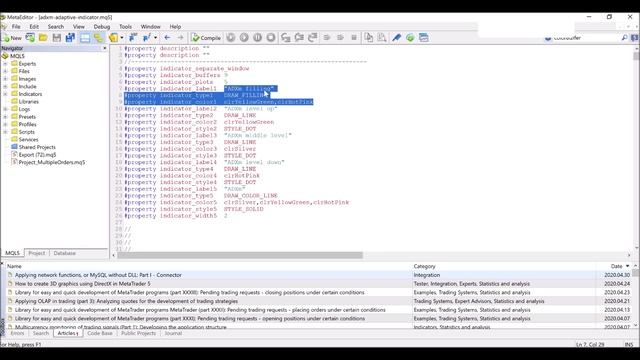Screen dimensions: 640x360
Task: Stop debugging with the round stop button
Action: pos(271,38)
